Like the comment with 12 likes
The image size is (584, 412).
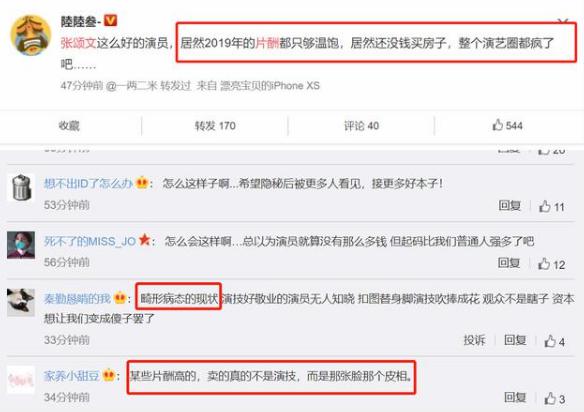552,264
